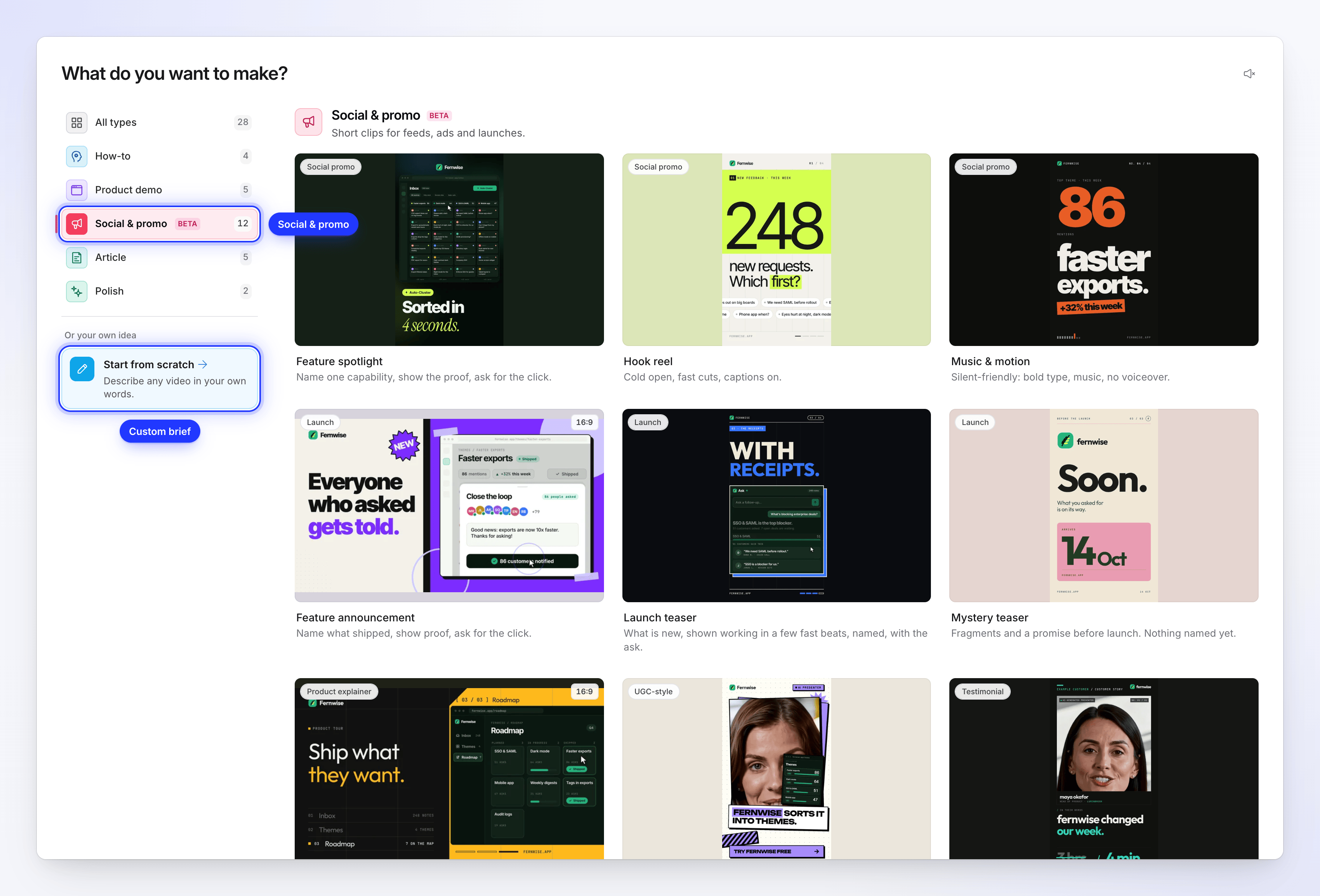Click the 12 count badge on Social & promo
The width and height of the screenshot is (1320, 896).
point(243,224)
